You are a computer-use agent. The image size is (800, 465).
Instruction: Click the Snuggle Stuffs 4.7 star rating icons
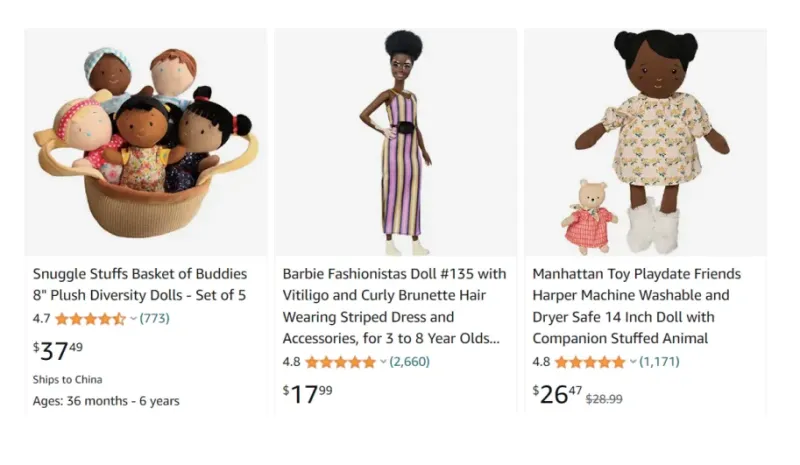click(x=90, y=319)
